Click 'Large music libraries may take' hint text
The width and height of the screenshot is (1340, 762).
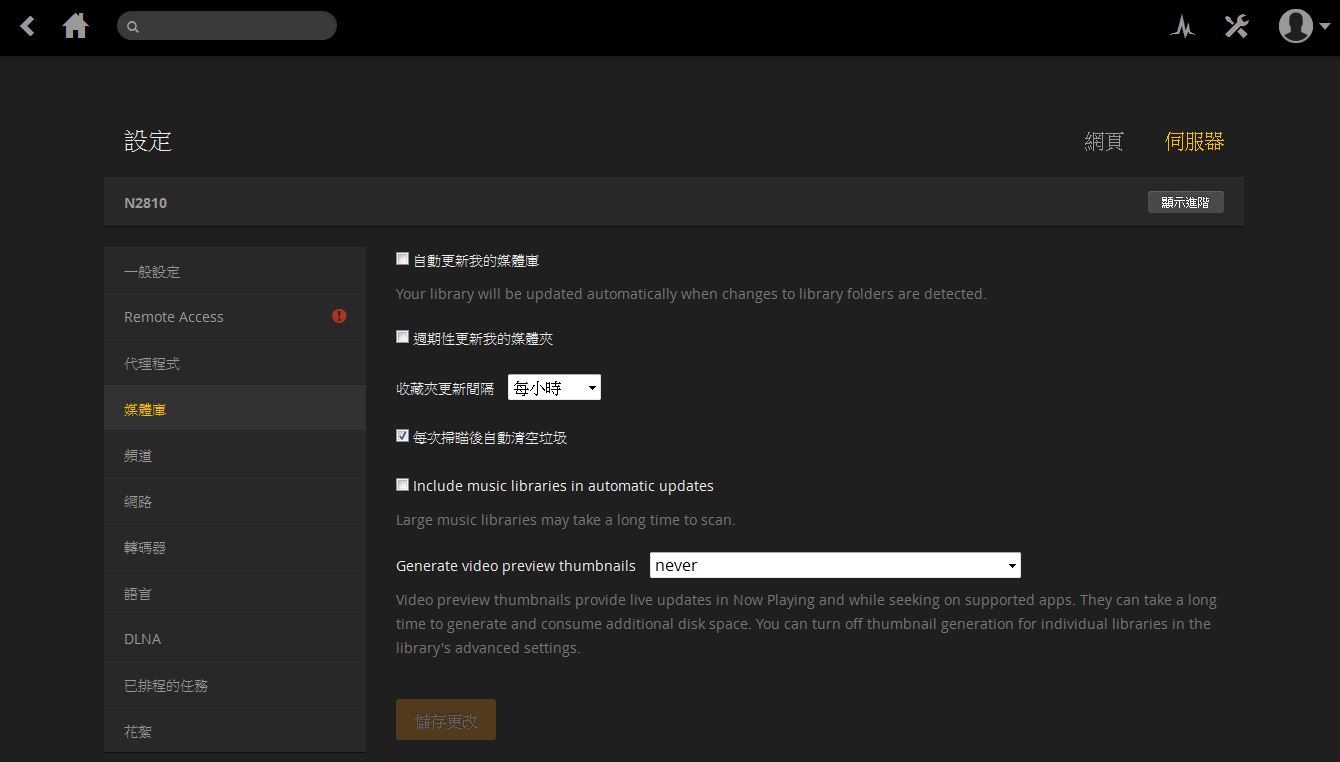point(566,520)
